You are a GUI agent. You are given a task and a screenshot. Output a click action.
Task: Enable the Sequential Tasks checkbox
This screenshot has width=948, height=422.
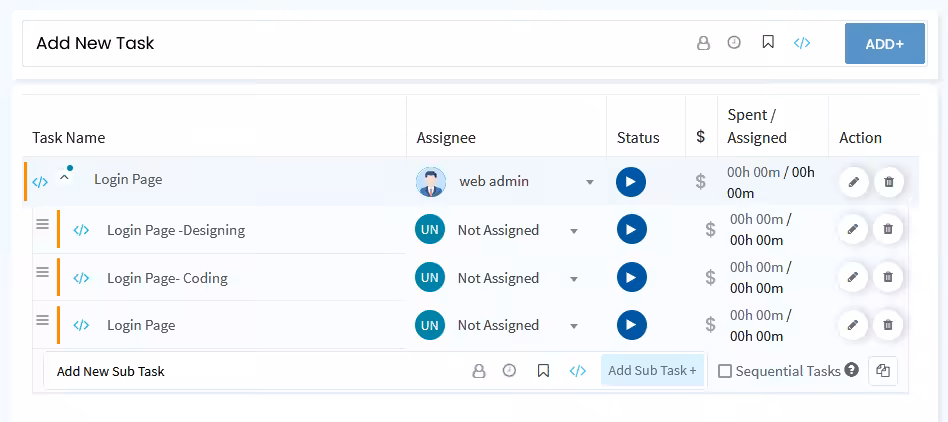[725, 371]
